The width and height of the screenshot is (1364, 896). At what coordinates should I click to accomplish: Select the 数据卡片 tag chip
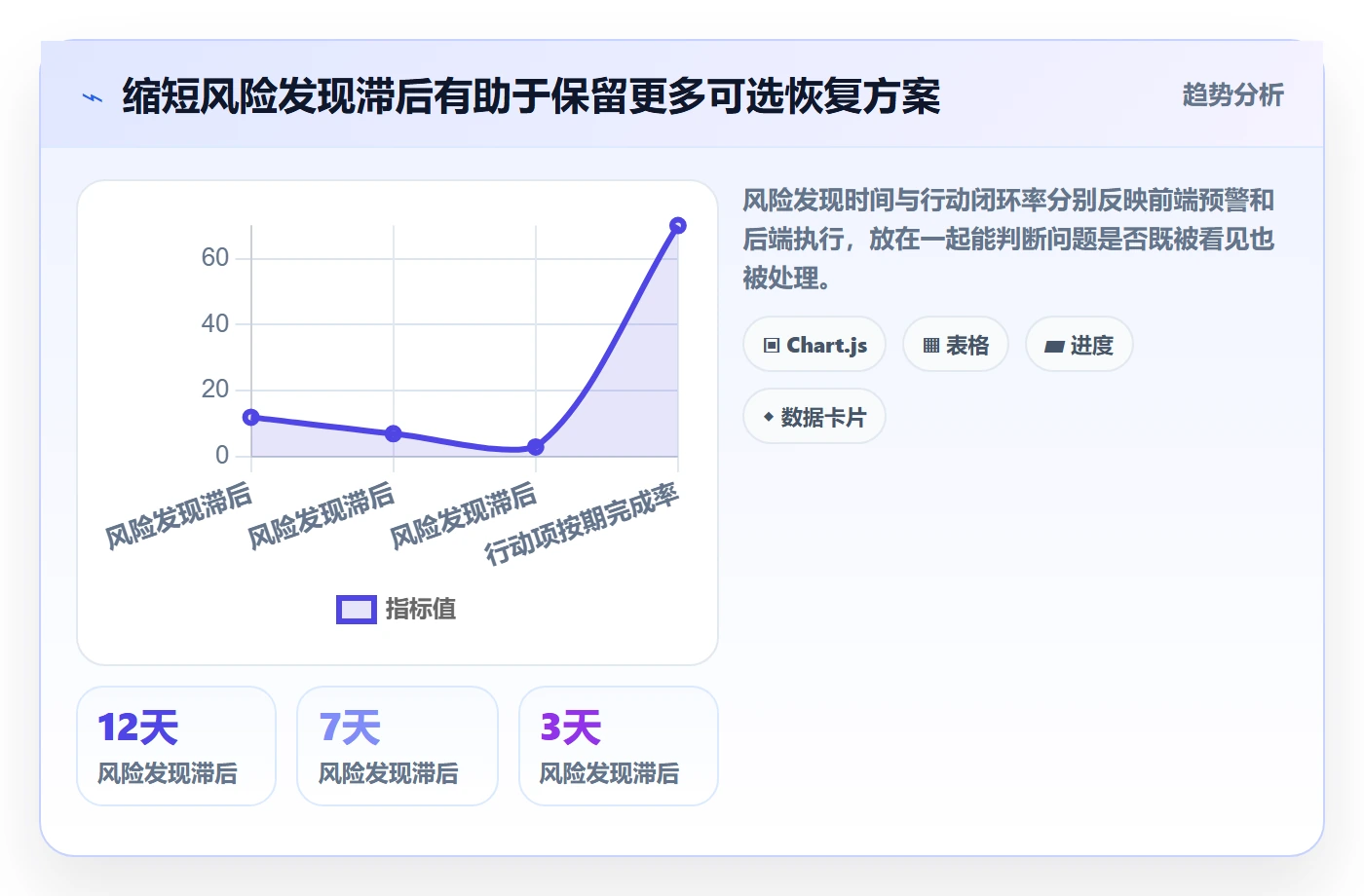[815, 417]
